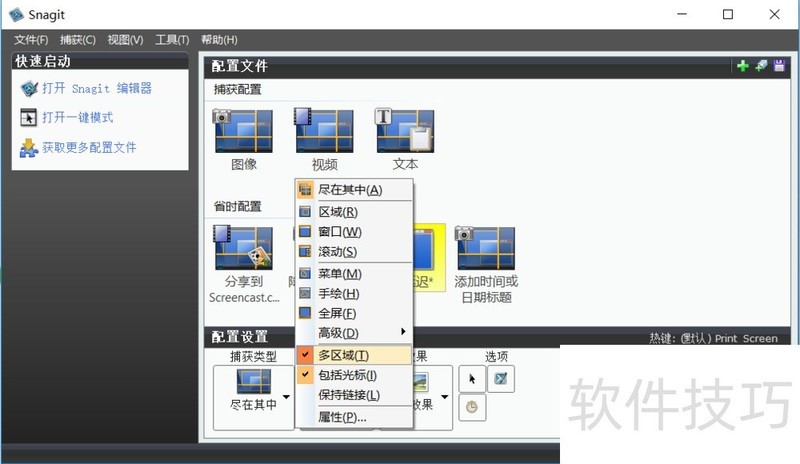Image resolution: width=800 pixels, height=464 pixels.
Task: Choose 全屏(F) capture type
Action: tap(354, 313)
